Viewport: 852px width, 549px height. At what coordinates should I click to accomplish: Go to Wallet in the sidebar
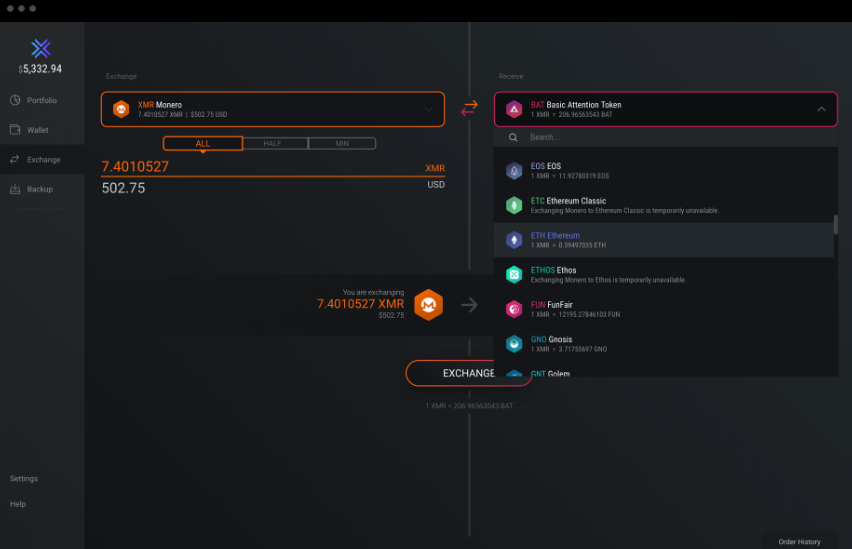pos(42,130)
